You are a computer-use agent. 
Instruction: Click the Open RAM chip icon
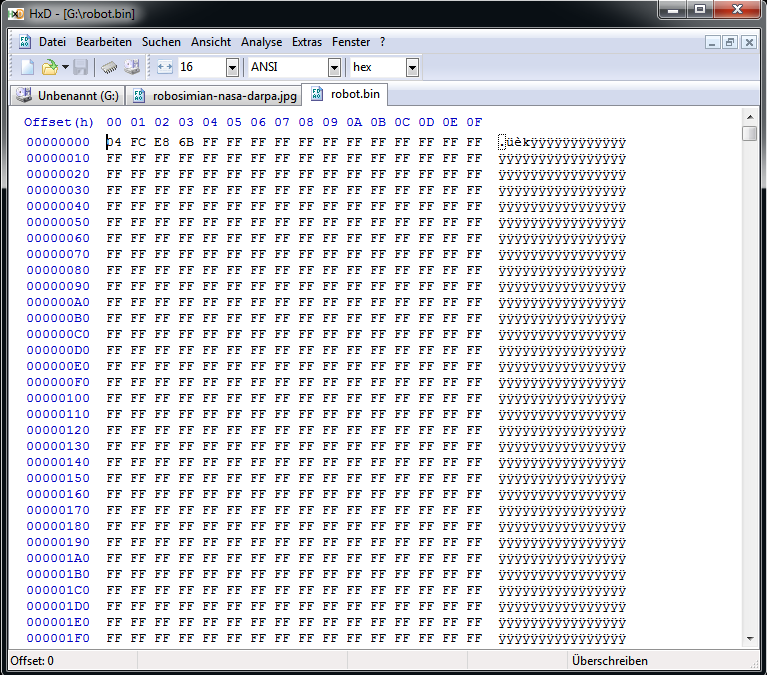click(x=109, y=67)
